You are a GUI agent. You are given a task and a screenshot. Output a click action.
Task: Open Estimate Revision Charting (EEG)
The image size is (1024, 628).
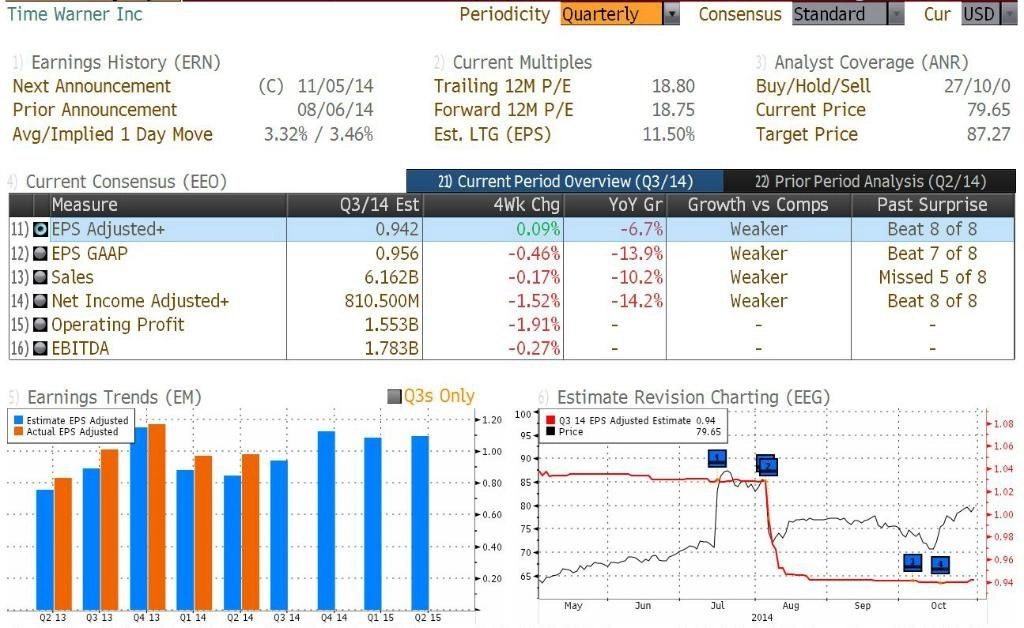coord(693,397)
